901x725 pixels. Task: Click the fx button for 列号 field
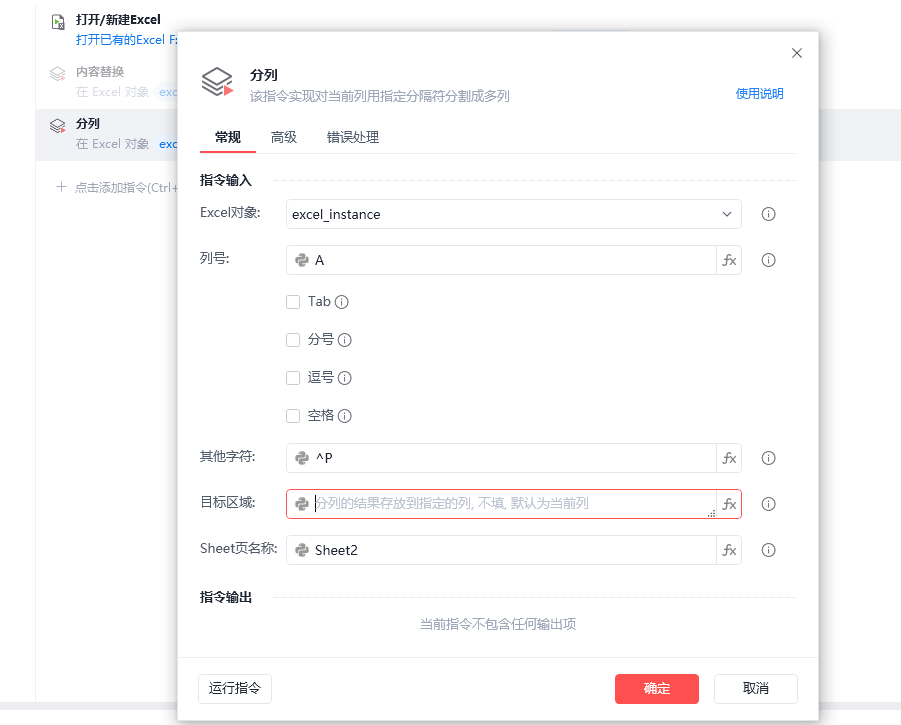pos(729,260)
